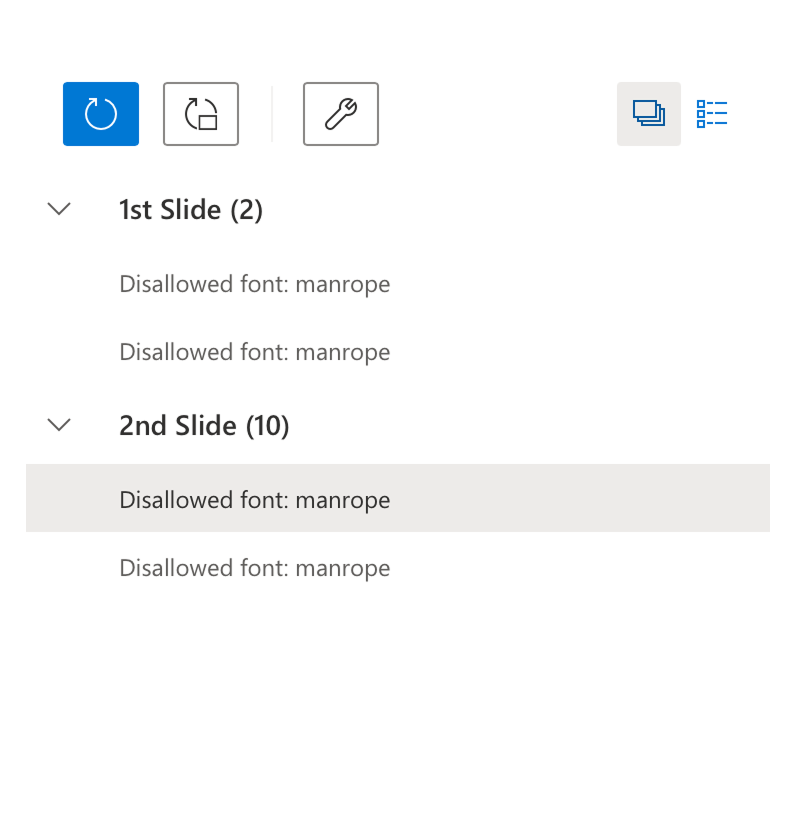
Task: Click the blue refresh check button
Action: click(x=101, y=114)
